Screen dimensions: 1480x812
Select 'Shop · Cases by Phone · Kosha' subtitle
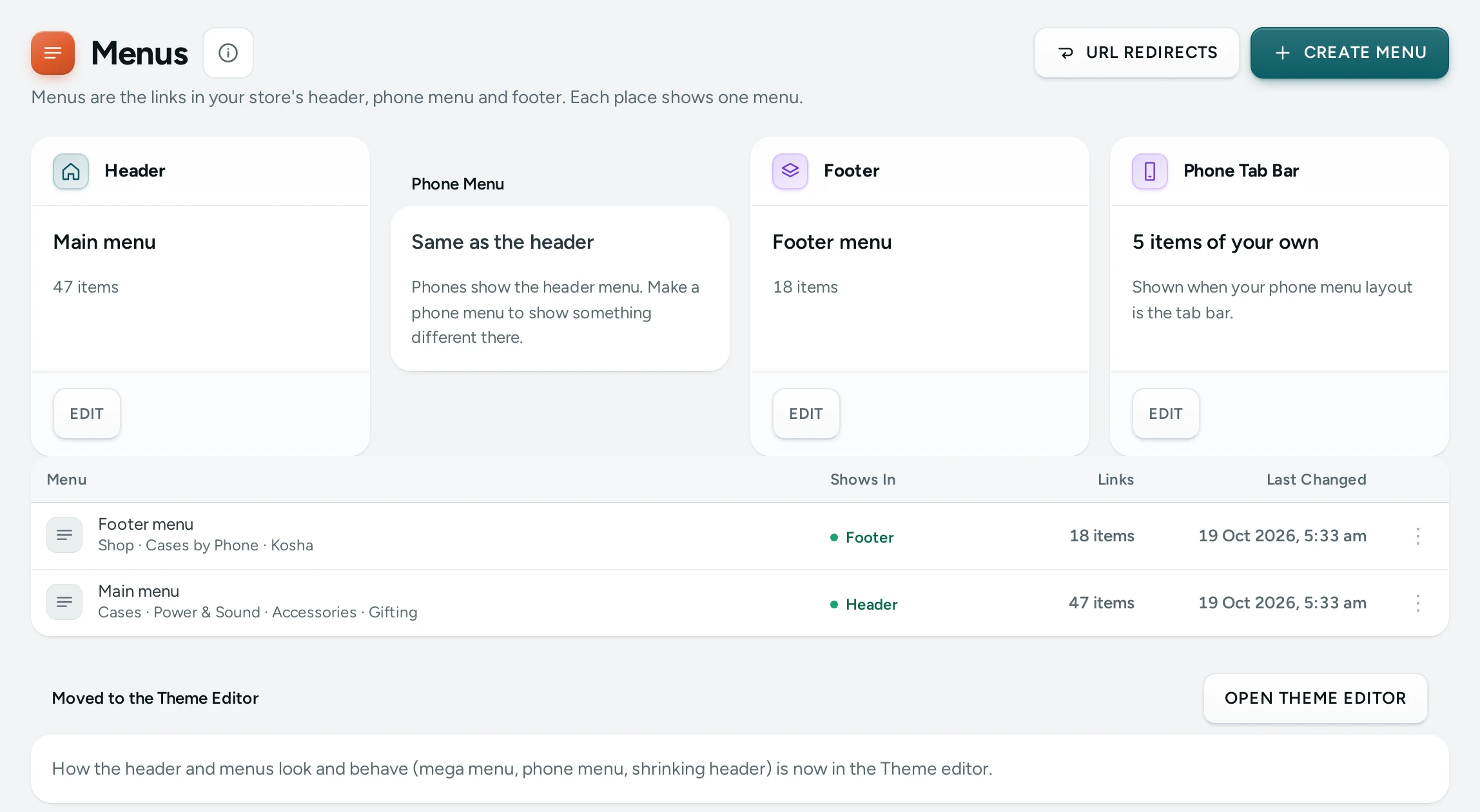[206, 546]
